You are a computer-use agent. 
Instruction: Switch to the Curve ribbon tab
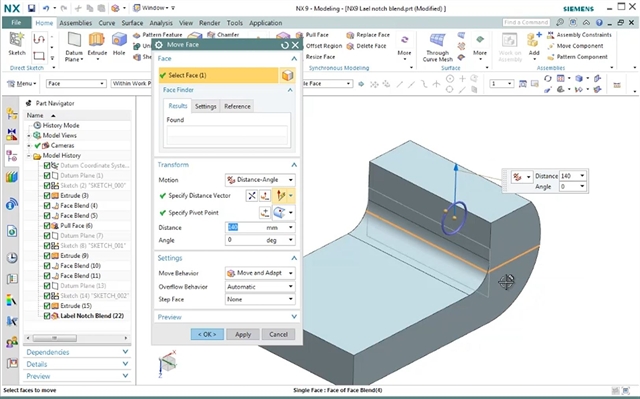(107, 23)
